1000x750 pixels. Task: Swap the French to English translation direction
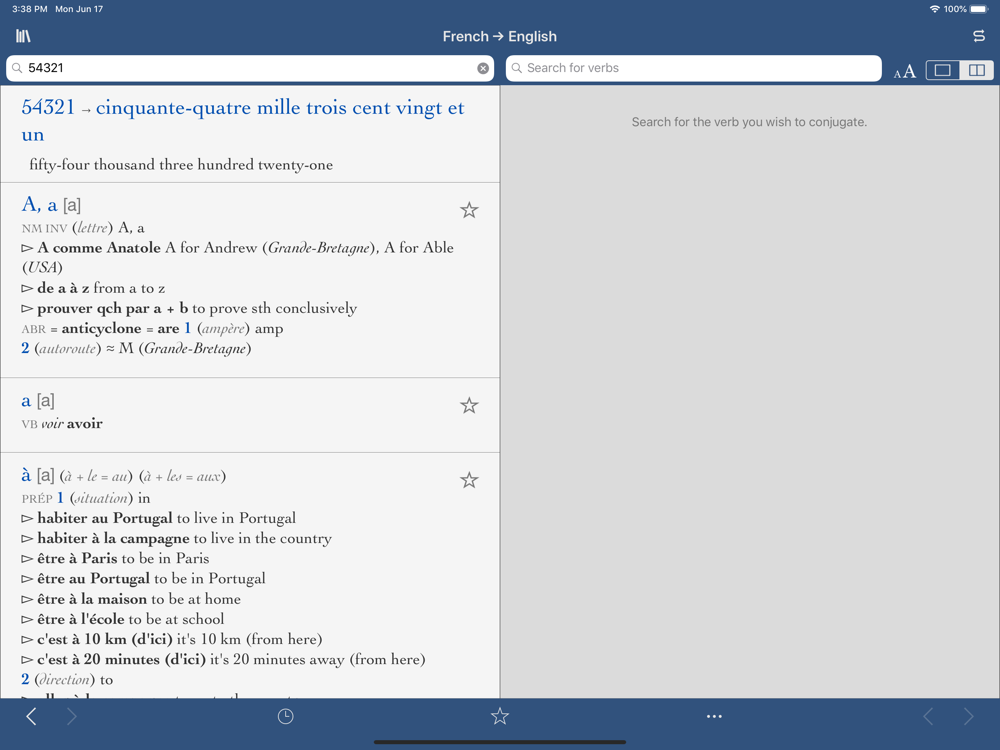[978, 36]
